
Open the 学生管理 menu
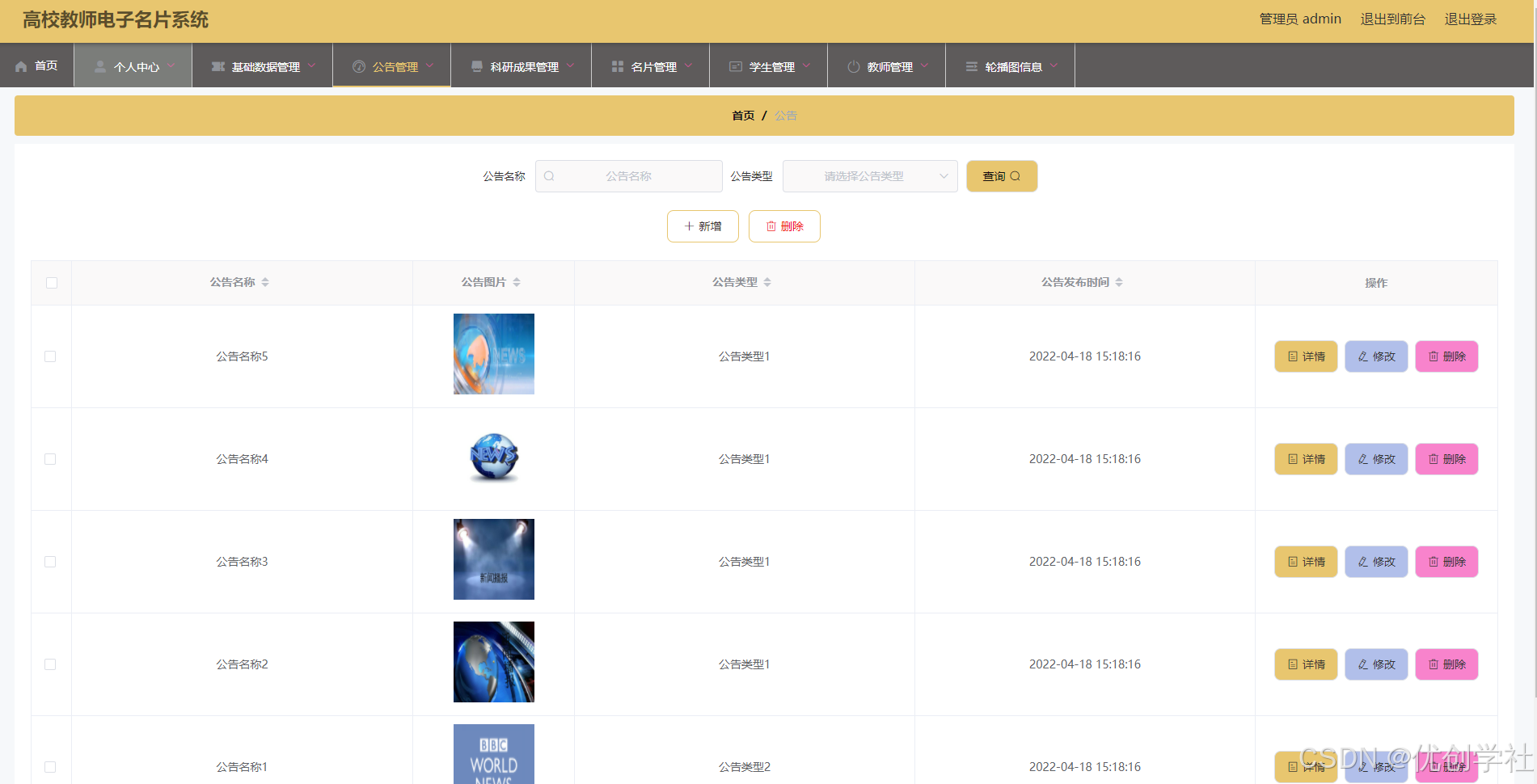click(x=769, y=65)
